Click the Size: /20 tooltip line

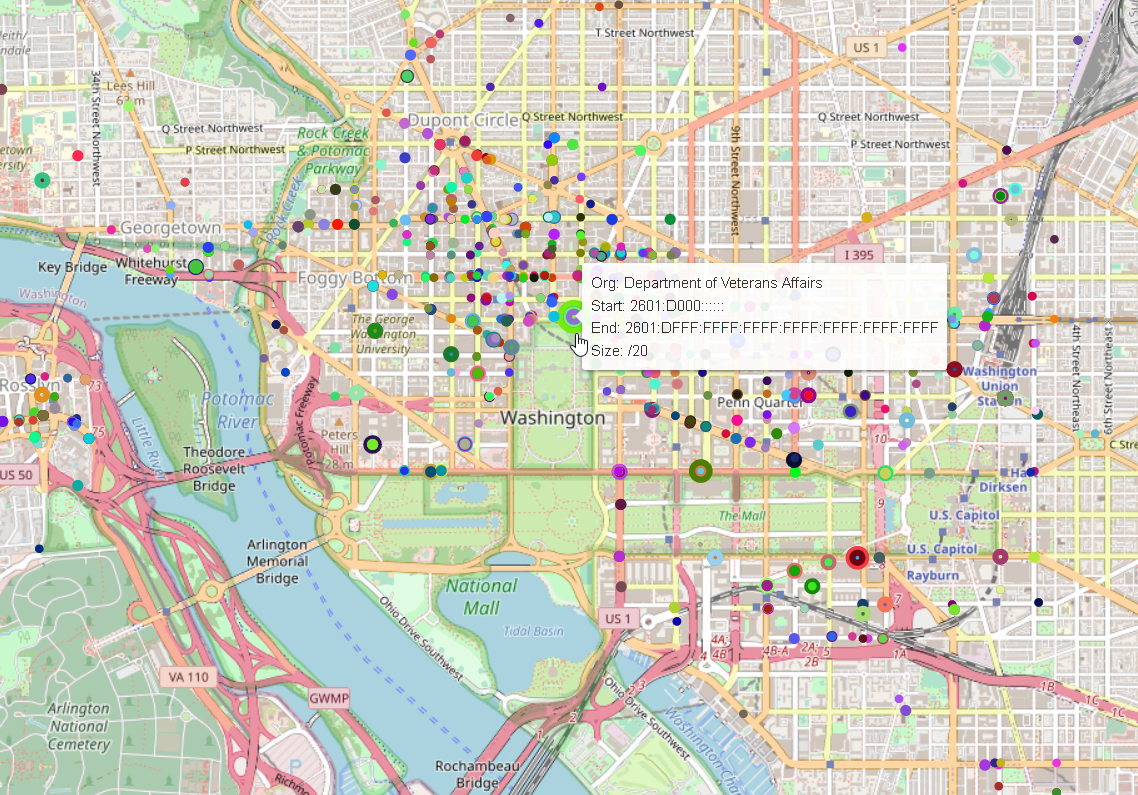[x=619, y=351]
